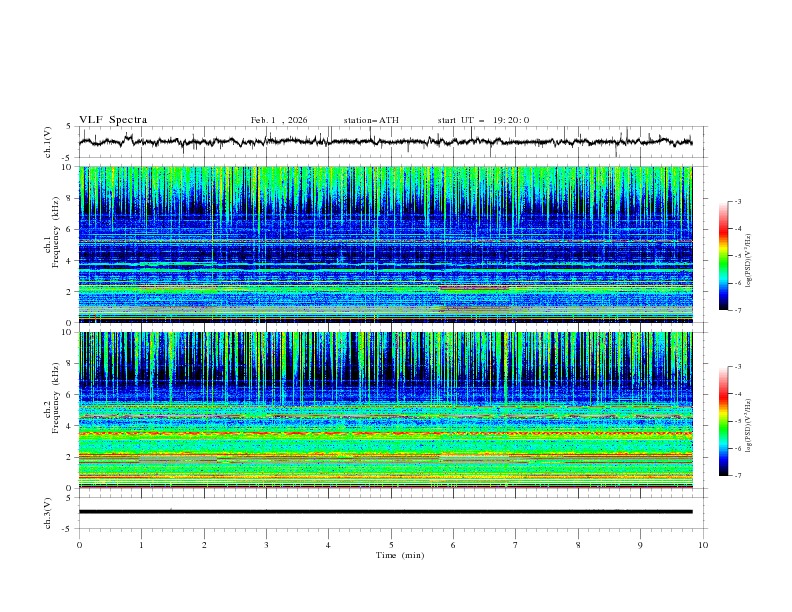Click time axis tick label "8"
Viewport: 792px width, 612px height.
(578, 545)
